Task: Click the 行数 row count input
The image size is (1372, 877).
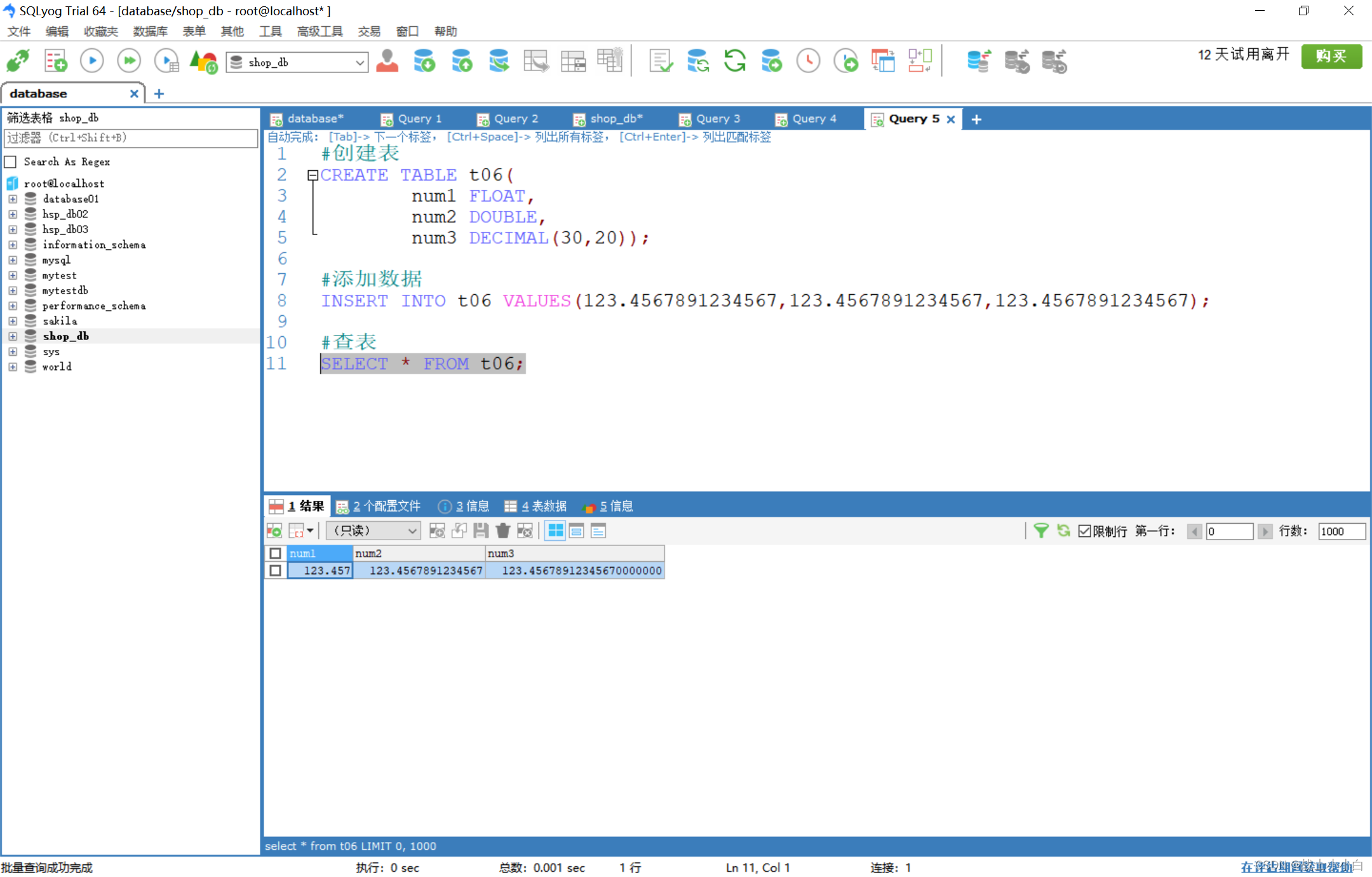Action: tap(1342, 531)
